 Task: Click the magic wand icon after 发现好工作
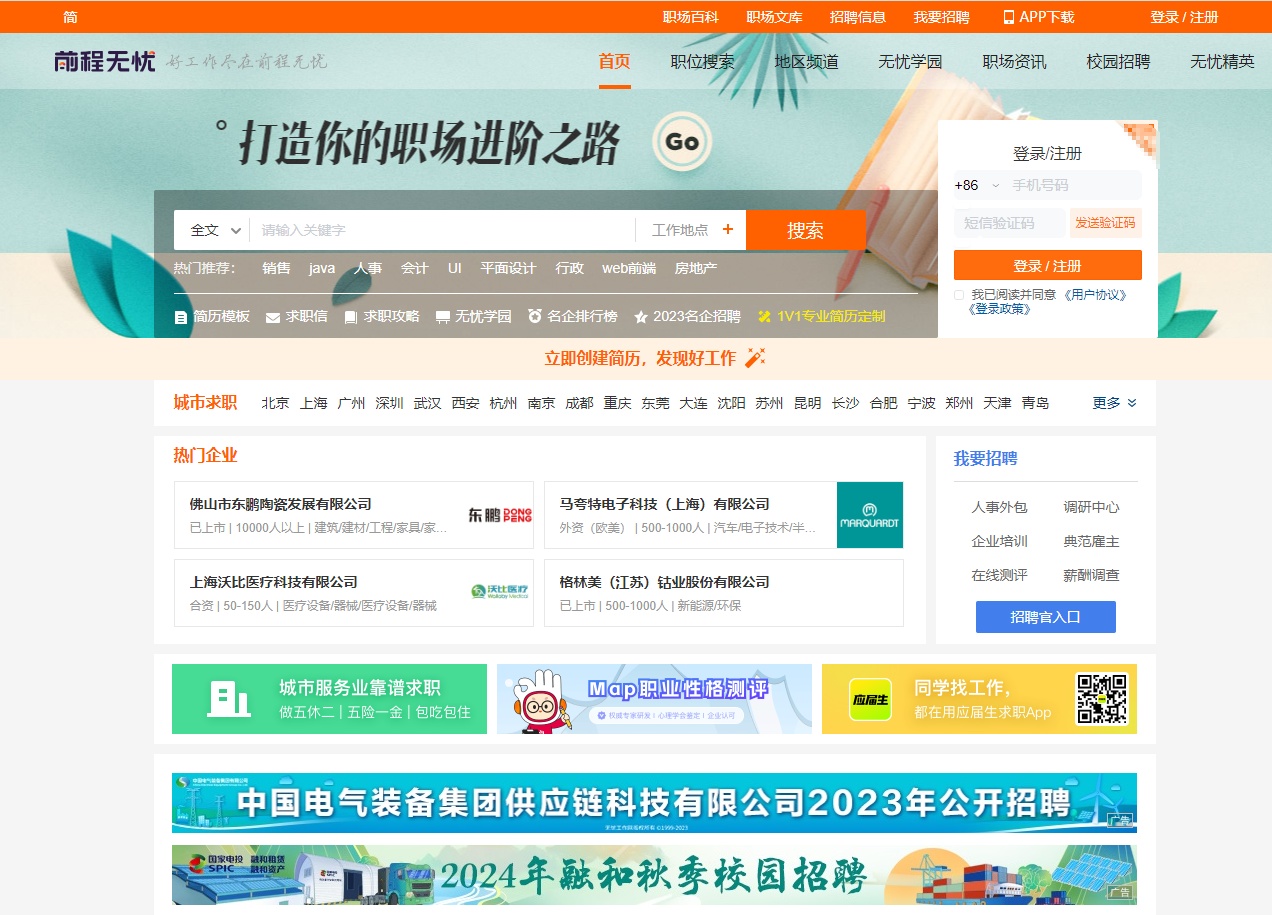pos(755,357)
